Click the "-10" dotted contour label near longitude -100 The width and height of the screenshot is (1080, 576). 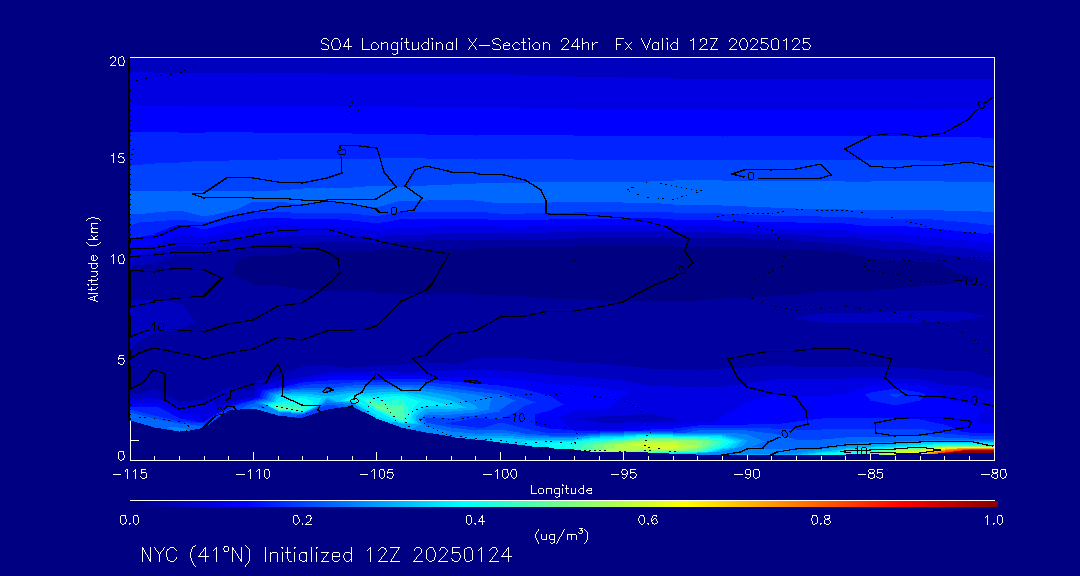tap(516, 418)
